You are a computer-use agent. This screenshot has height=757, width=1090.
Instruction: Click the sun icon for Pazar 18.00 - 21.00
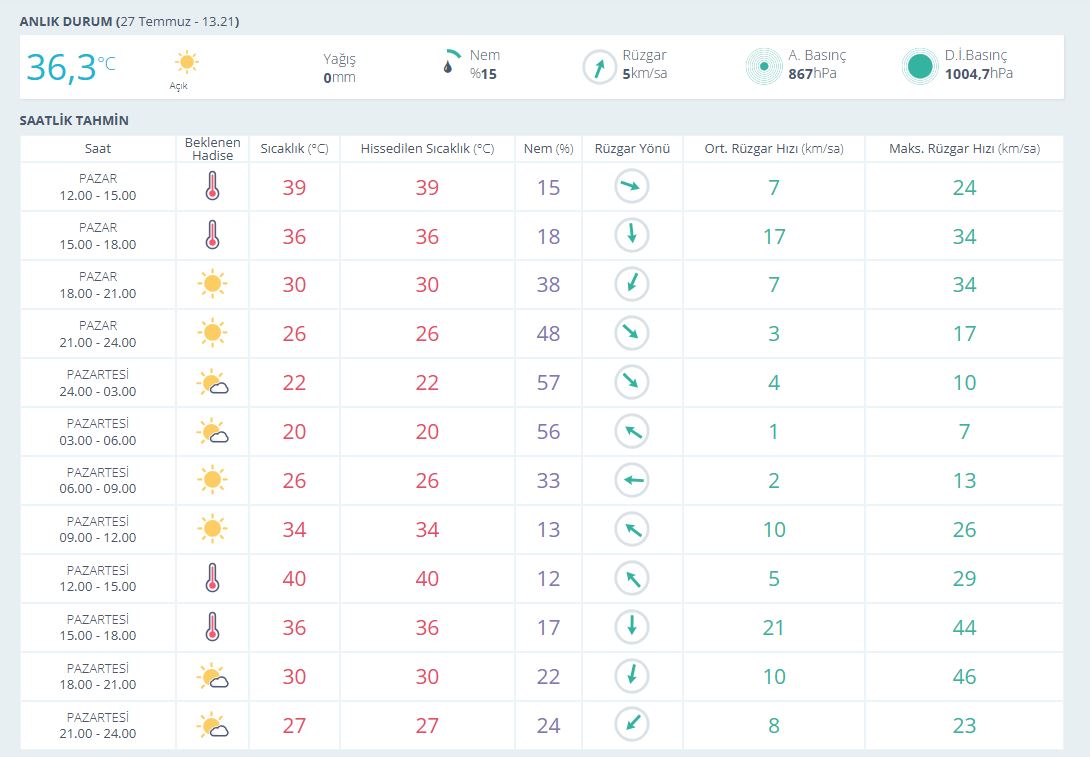[x=211, y=285]
